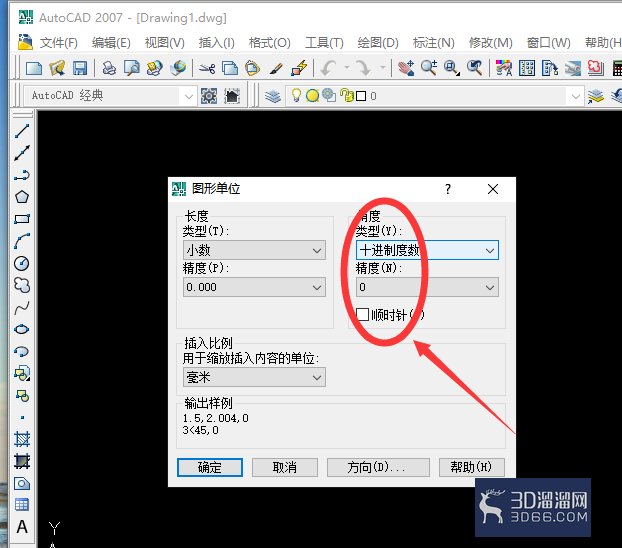Open the 视图(V) menu
This screenshot has height=548, width=622.
(165, 42)
